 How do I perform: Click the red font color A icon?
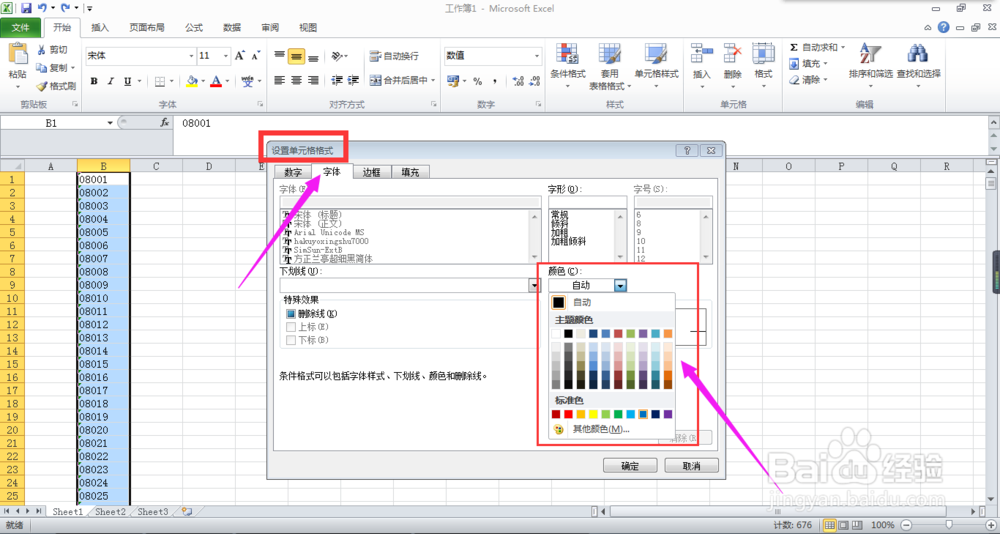[x=216, y=81]
